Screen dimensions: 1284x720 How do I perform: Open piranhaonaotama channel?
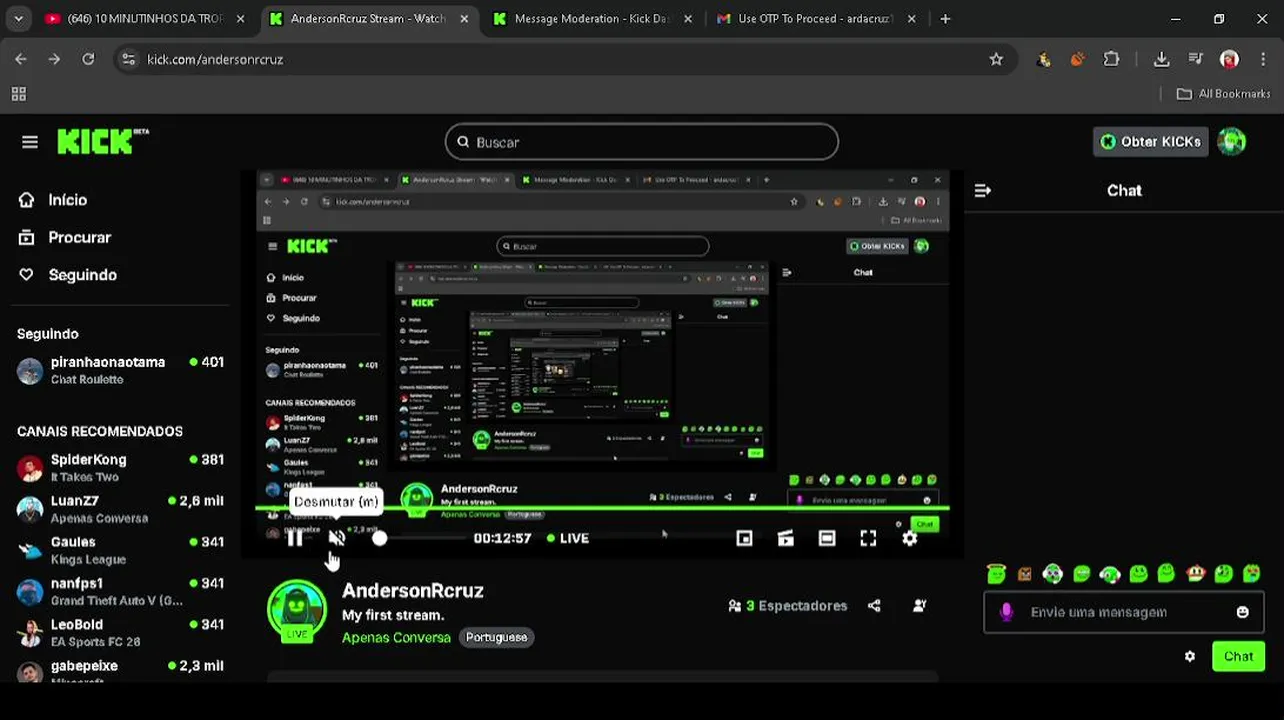pos(120,370)
